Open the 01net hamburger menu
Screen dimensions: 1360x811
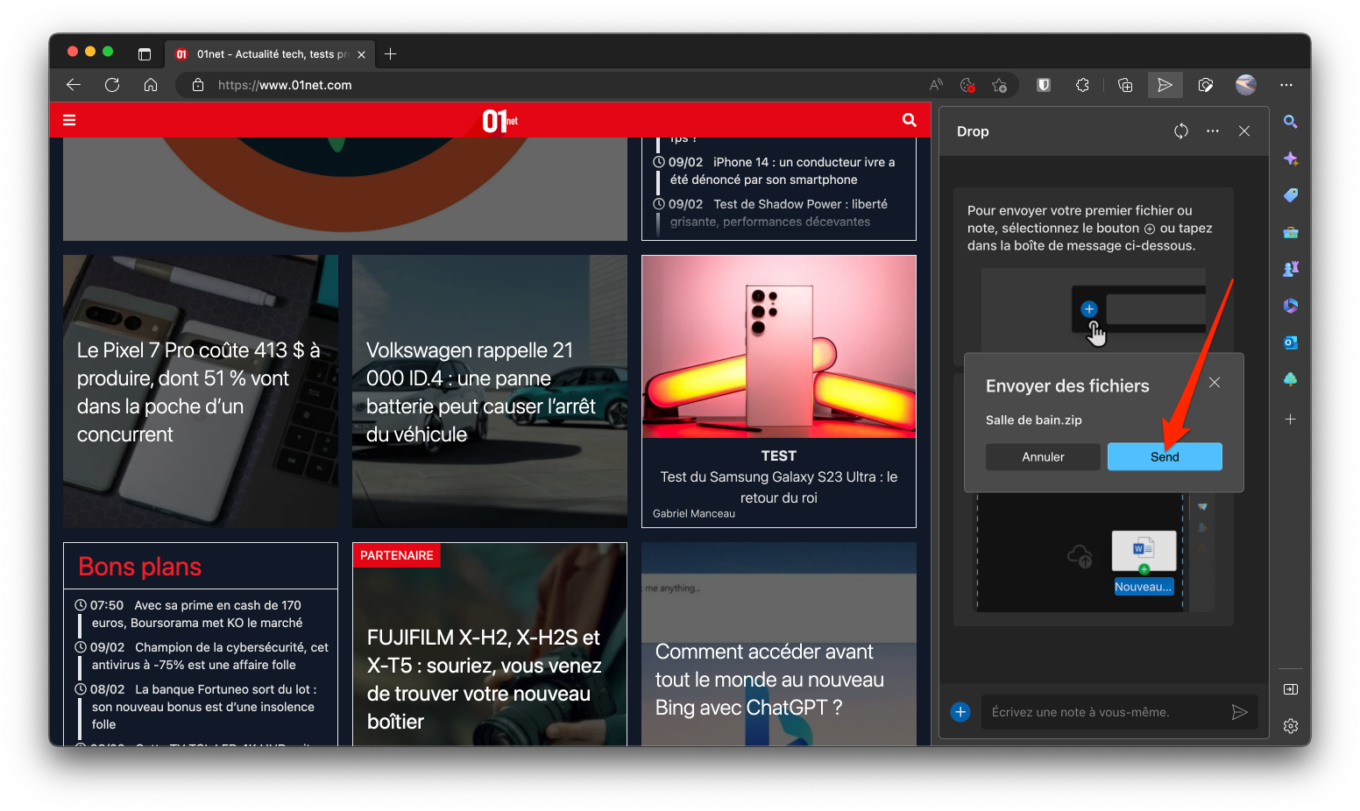(69, 120)
